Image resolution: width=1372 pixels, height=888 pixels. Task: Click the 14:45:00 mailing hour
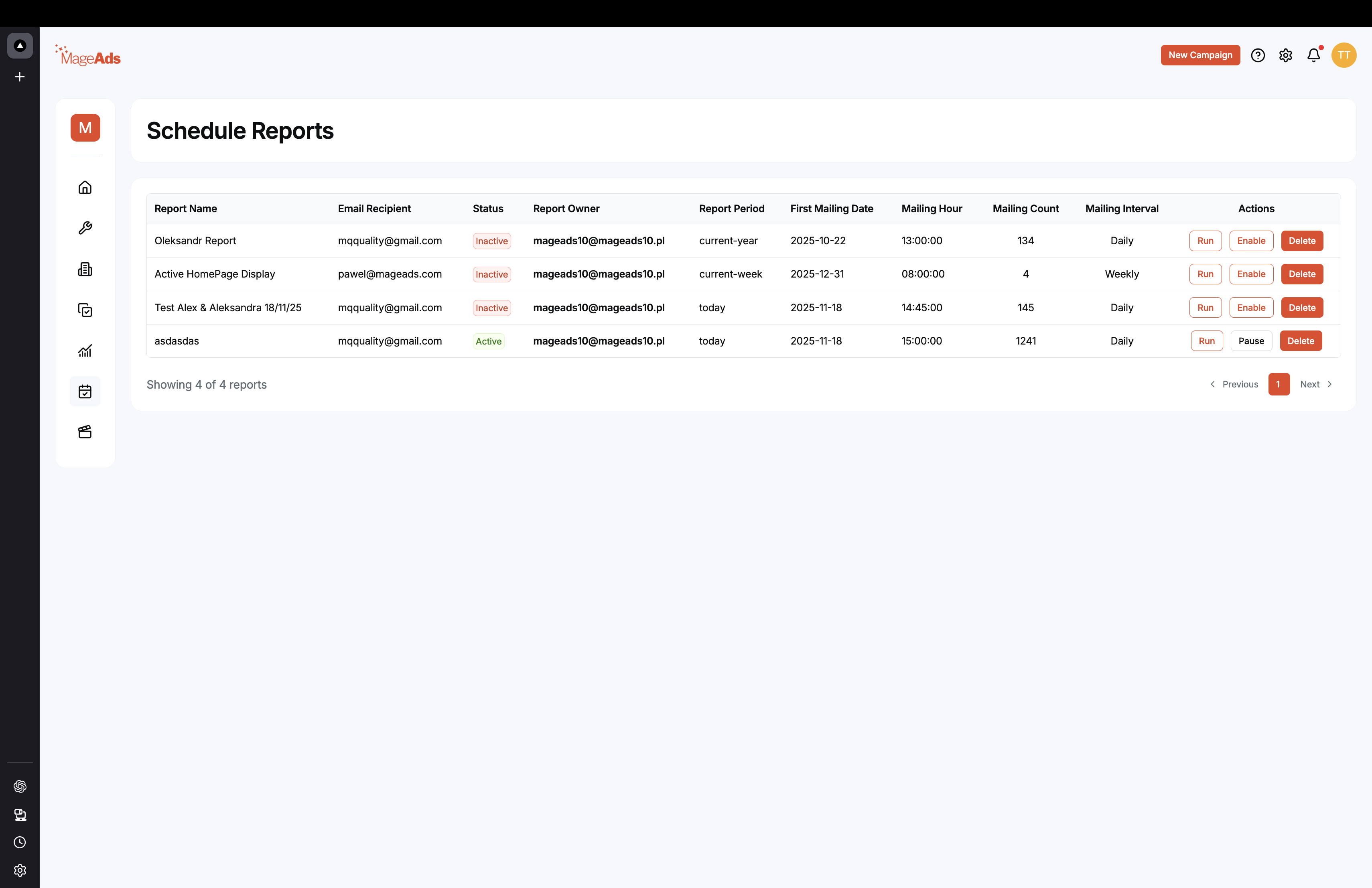pyautogui.click(x=922, y=308)
